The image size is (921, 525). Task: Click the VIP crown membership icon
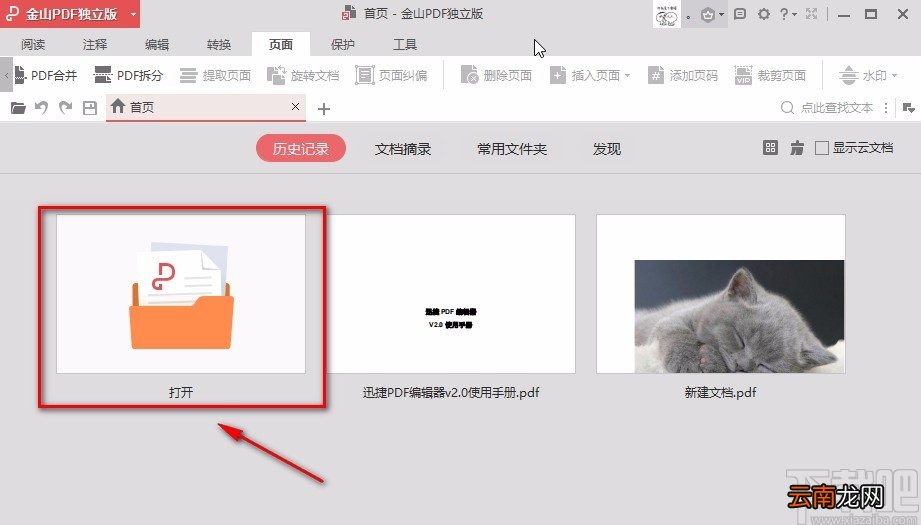pos(708,15)
